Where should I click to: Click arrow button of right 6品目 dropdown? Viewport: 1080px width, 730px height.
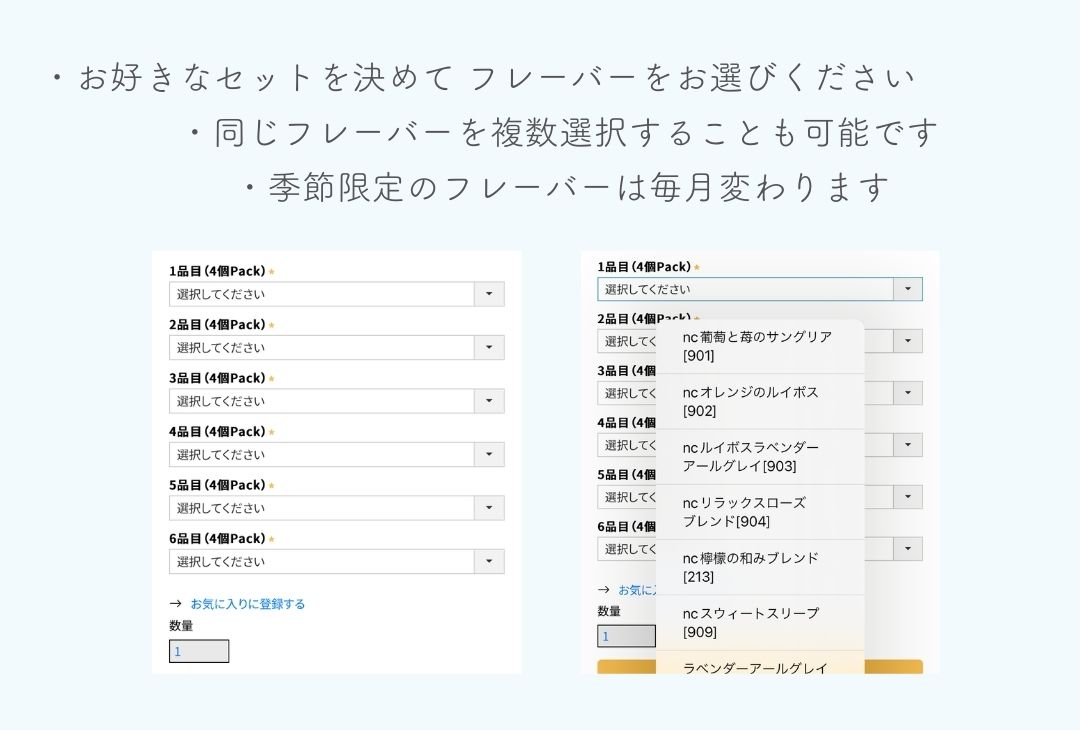pyautogui.click(x=907, y=549)
